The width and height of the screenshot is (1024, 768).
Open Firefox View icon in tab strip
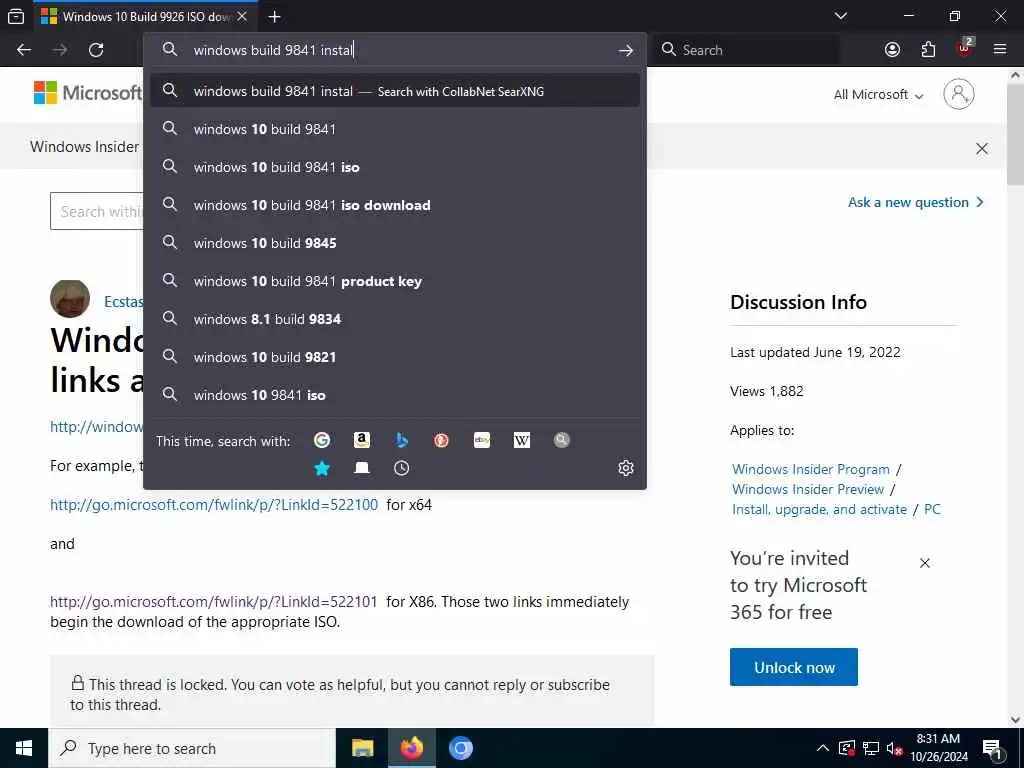point(16,16)
